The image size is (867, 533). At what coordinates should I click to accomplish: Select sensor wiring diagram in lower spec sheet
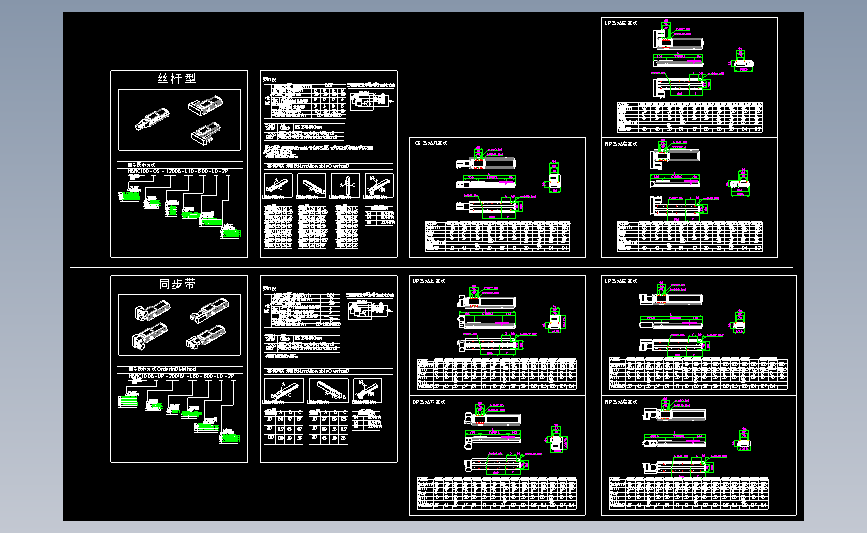[x=369, y=310]
